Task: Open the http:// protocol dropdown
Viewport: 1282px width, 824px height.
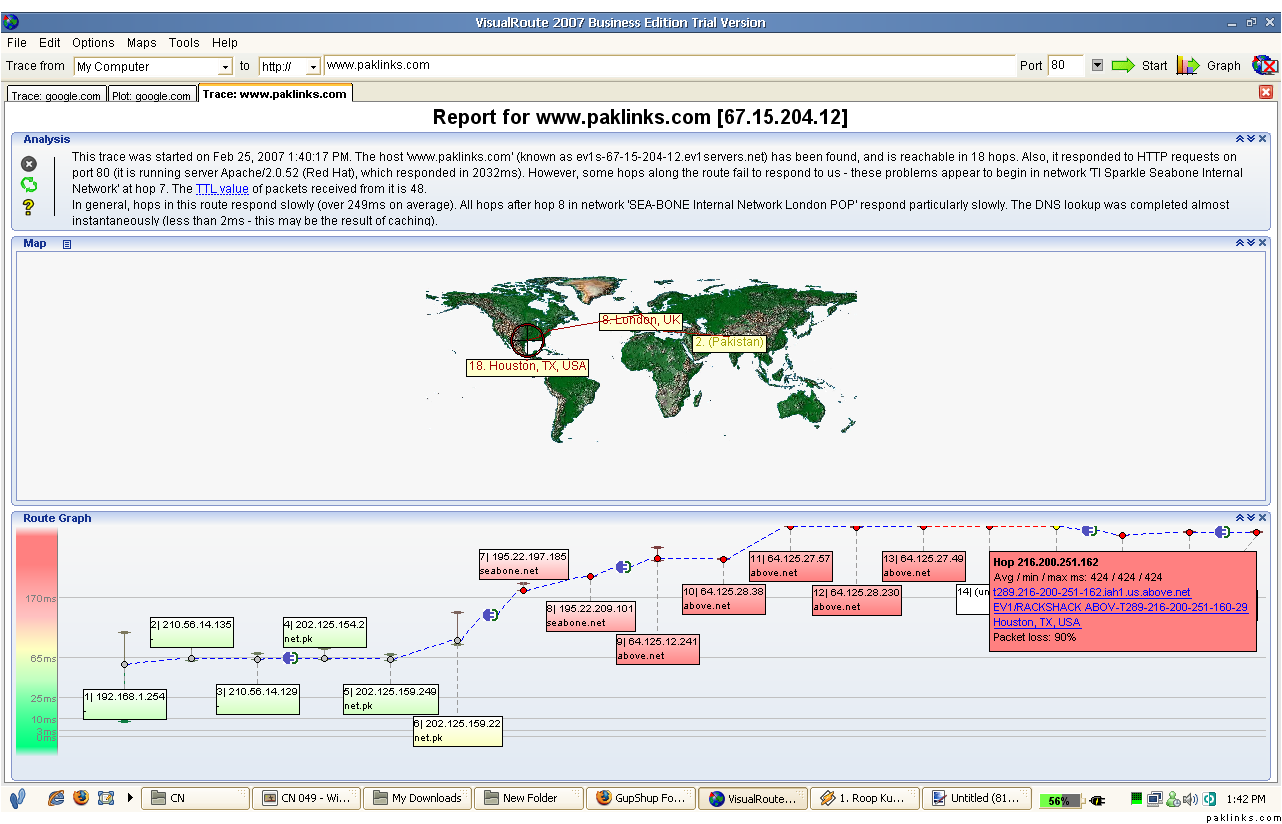Action: [313, 67]
